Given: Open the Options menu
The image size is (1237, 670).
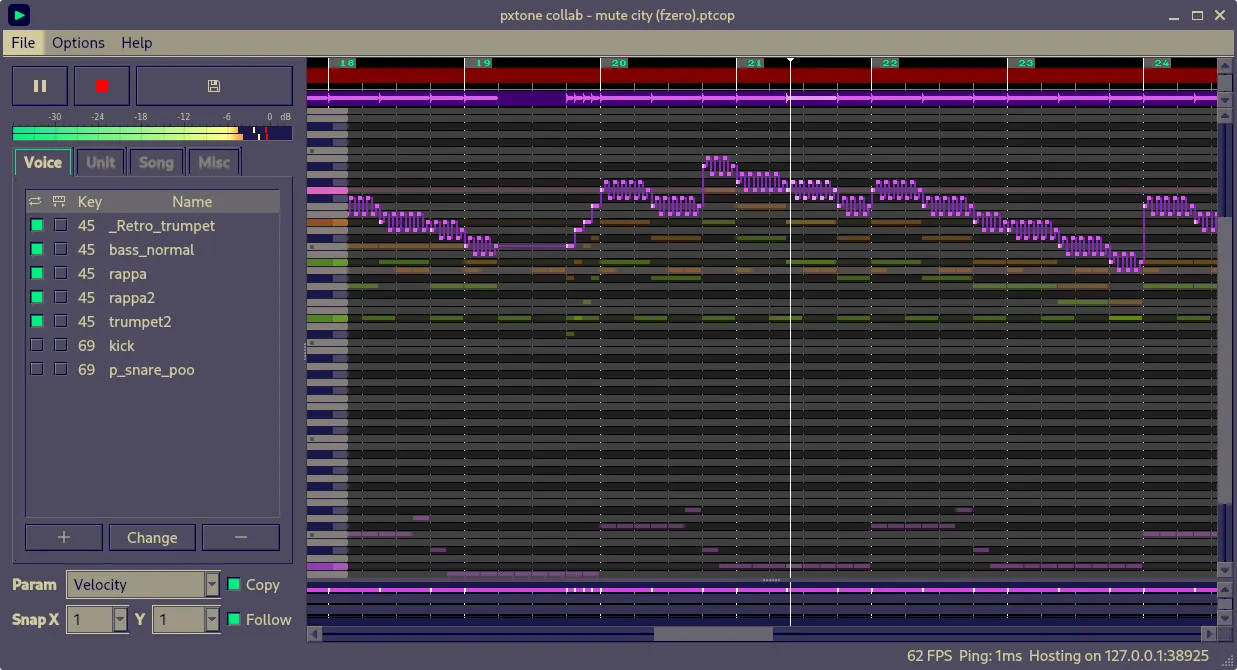Looking at the screenshot, I should click(78, 42).
